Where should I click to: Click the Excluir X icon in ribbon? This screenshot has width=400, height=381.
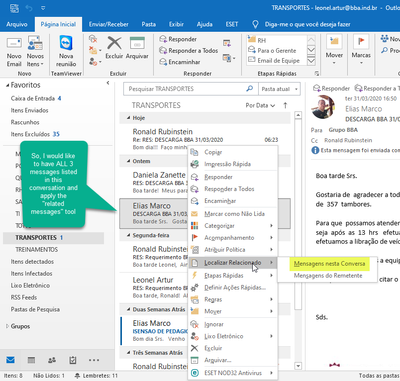click(114, 43)
